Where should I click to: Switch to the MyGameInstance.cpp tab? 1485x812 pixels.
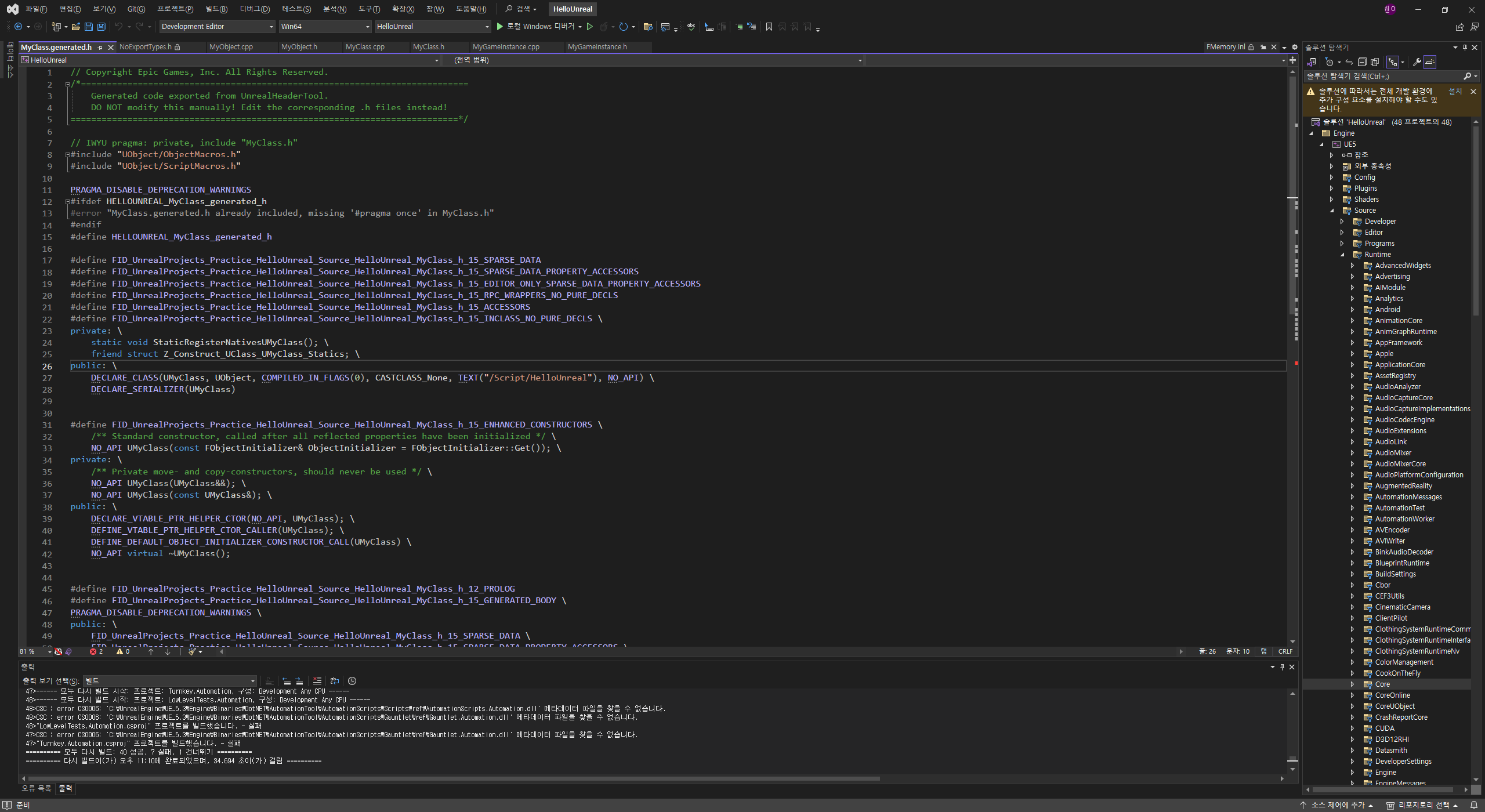click(x=506, y=47)
